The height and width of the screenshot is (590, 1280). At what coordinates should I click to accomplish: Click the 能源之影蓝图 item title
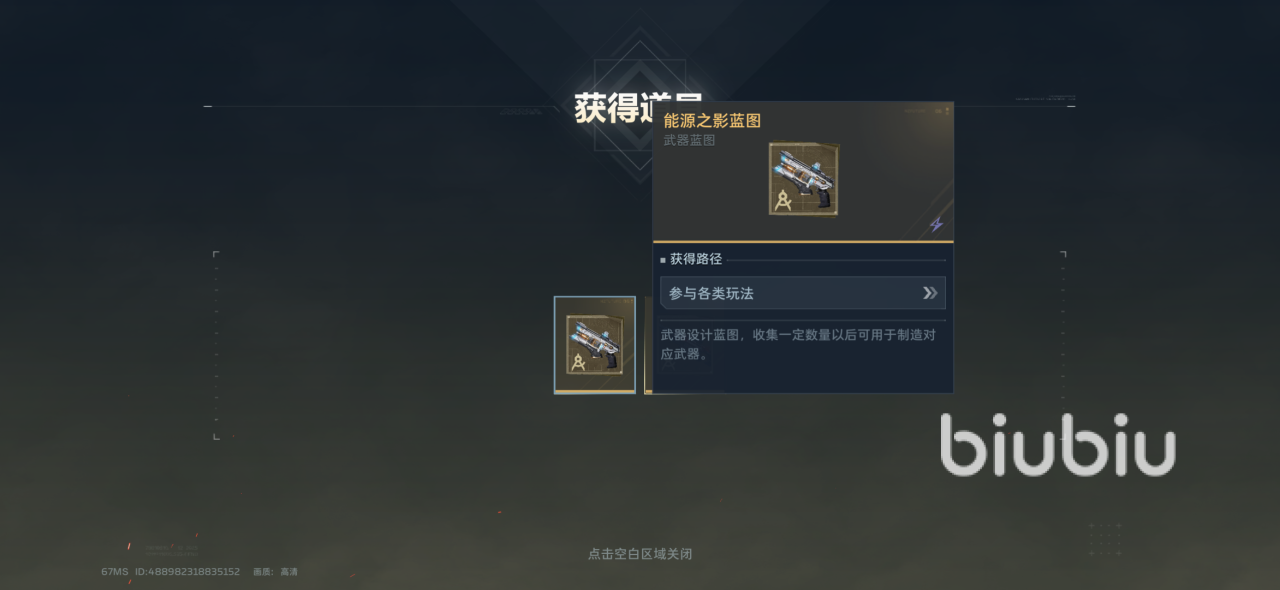[713, 121]
